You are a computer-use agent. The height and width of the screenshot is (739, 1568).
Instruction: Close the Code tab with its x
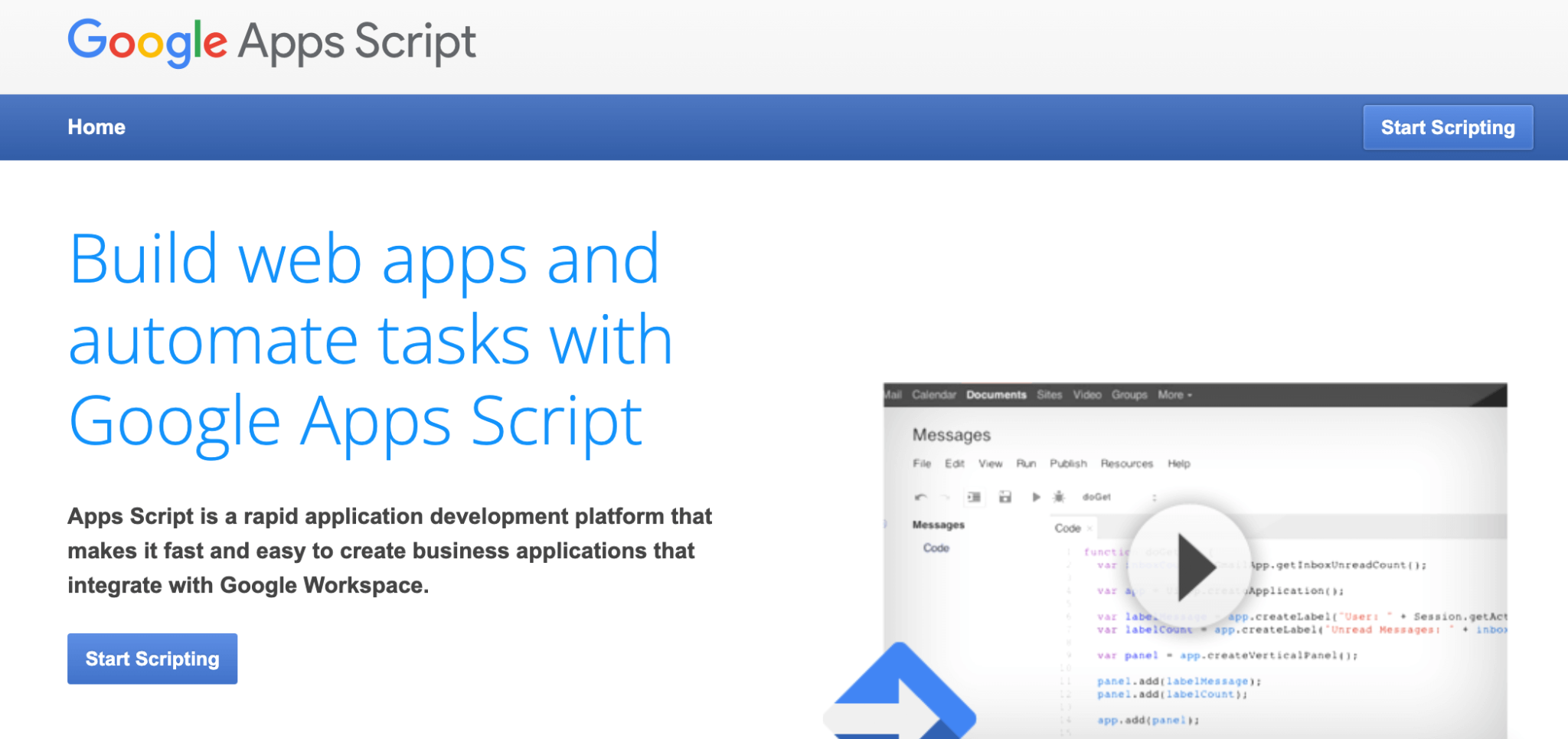click(x=1089, y=528)
